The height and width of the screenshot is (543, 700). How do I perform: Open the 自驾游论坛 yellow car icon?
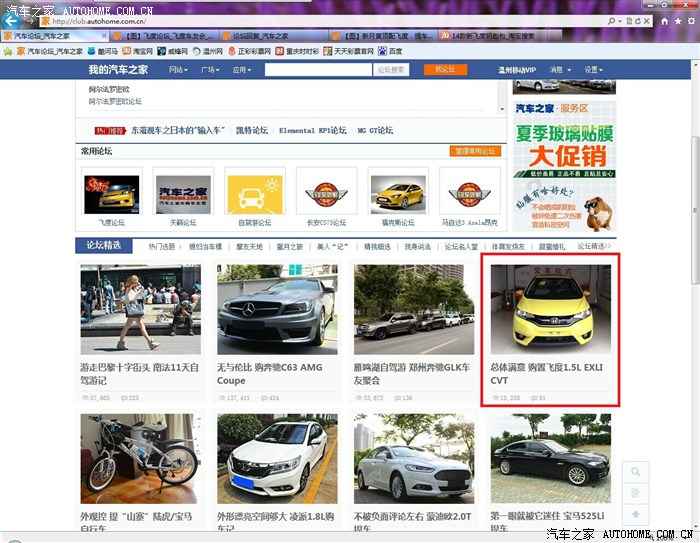[254, 190]
